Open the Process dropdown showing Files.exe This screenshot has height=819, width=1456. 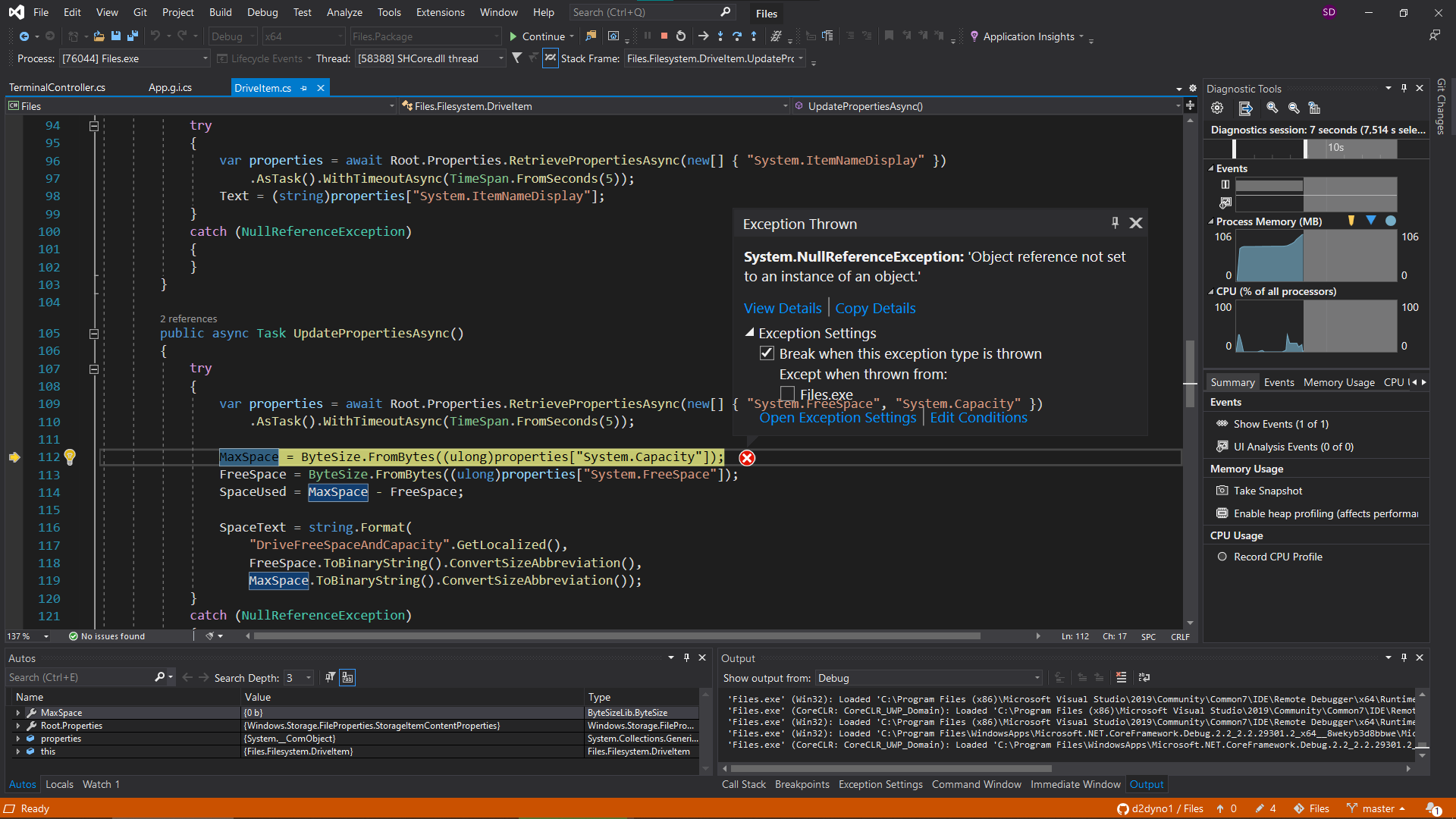coord(134,58)
